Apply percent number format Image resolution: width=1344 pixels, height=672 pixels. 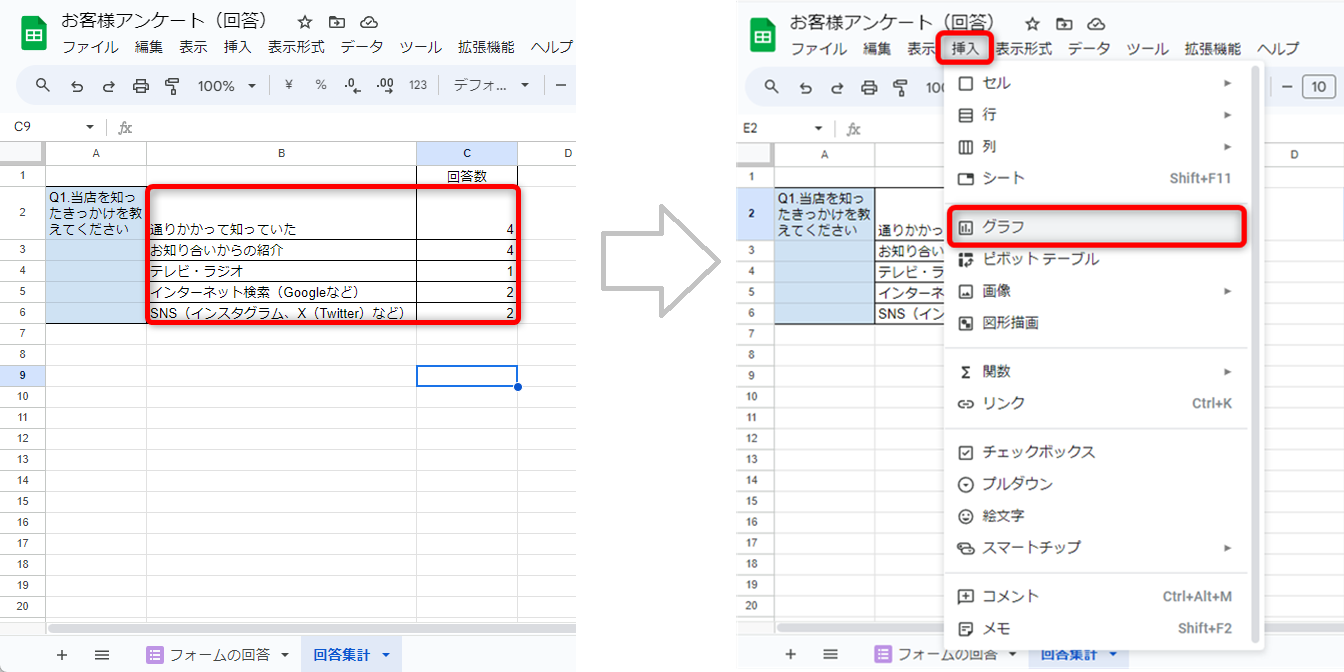coord(319,86)
